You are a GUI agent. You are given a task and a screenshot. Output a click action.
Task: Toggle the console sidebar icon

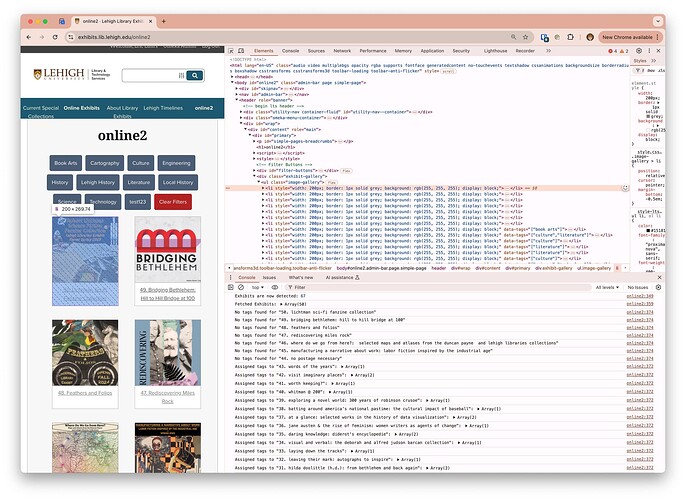point(231,287)
